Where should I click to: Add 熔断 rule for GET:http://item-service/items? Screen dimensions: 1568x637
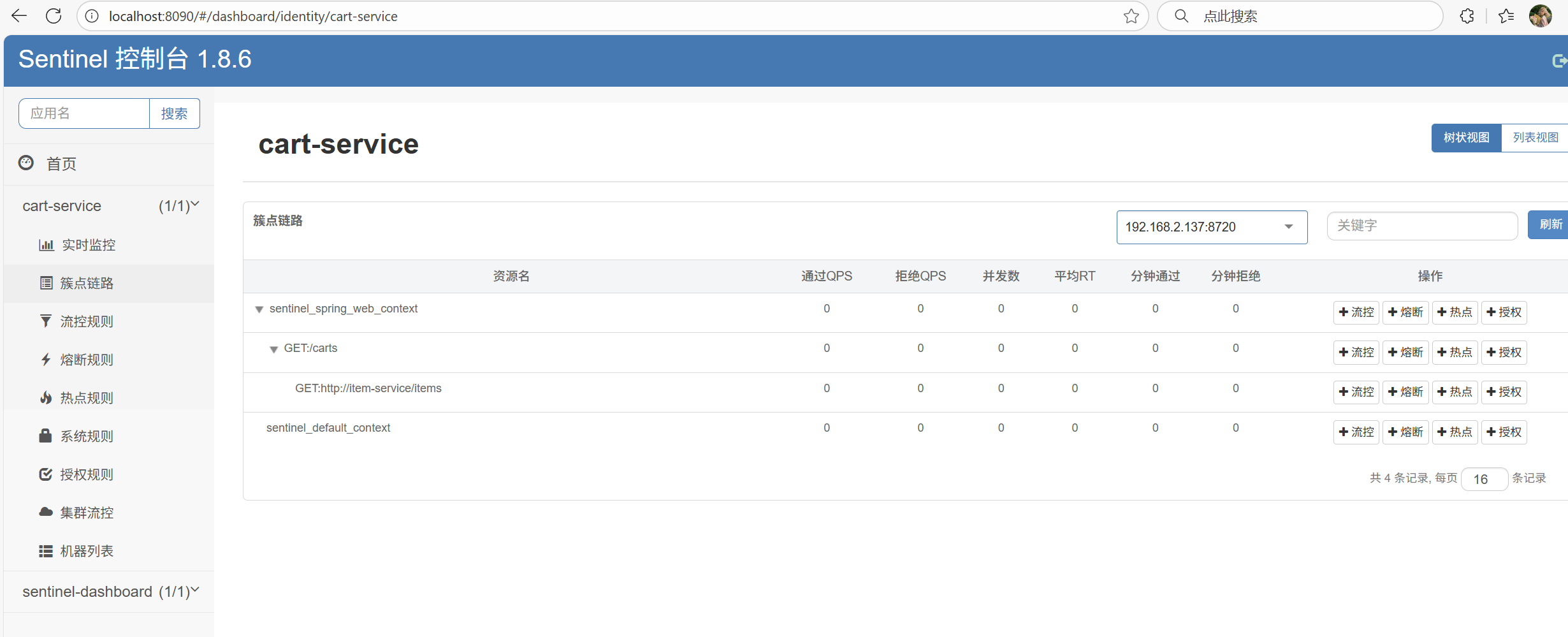tap(1405, 392)
